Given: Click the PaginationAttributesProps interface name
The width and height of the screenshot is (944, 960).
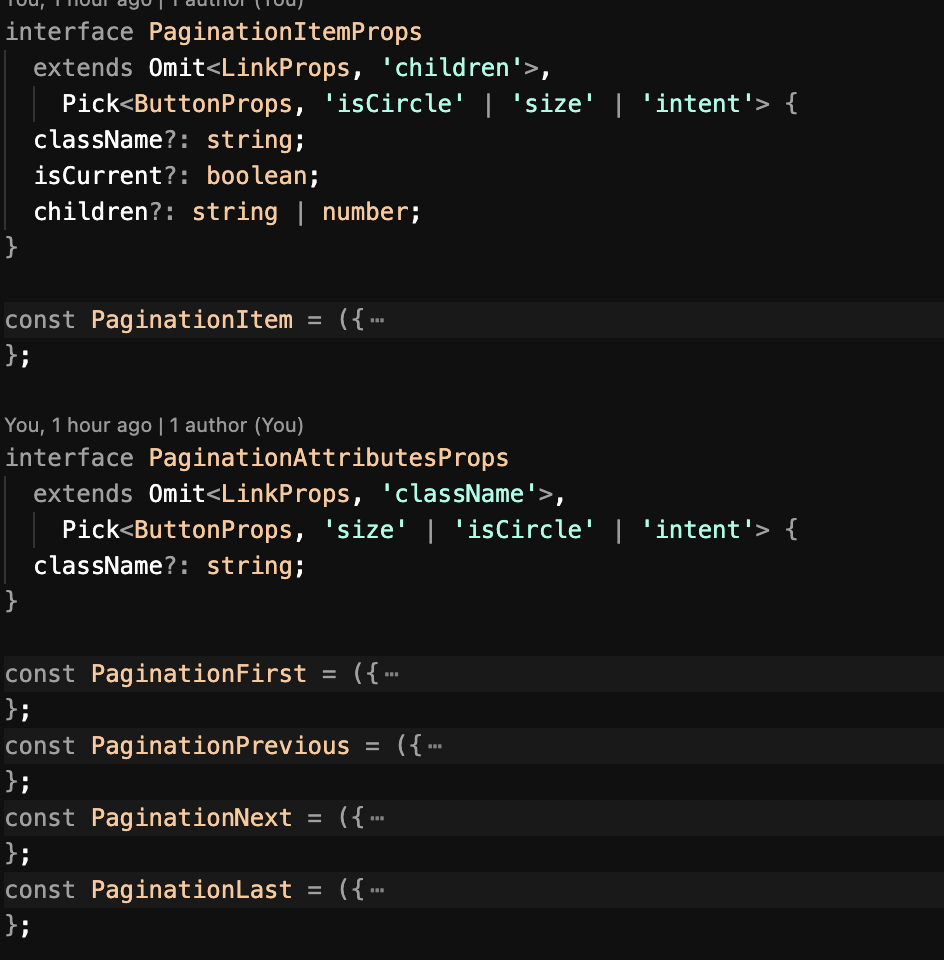Looking at the screenshot, I should point(328,458).
